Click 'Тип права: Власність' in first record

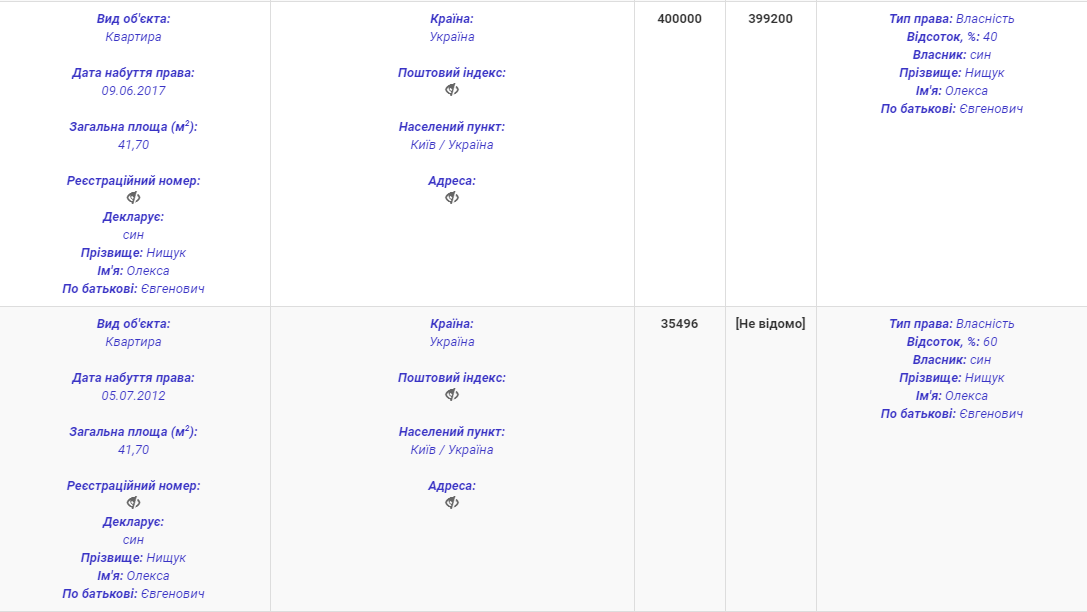(952, 19)
